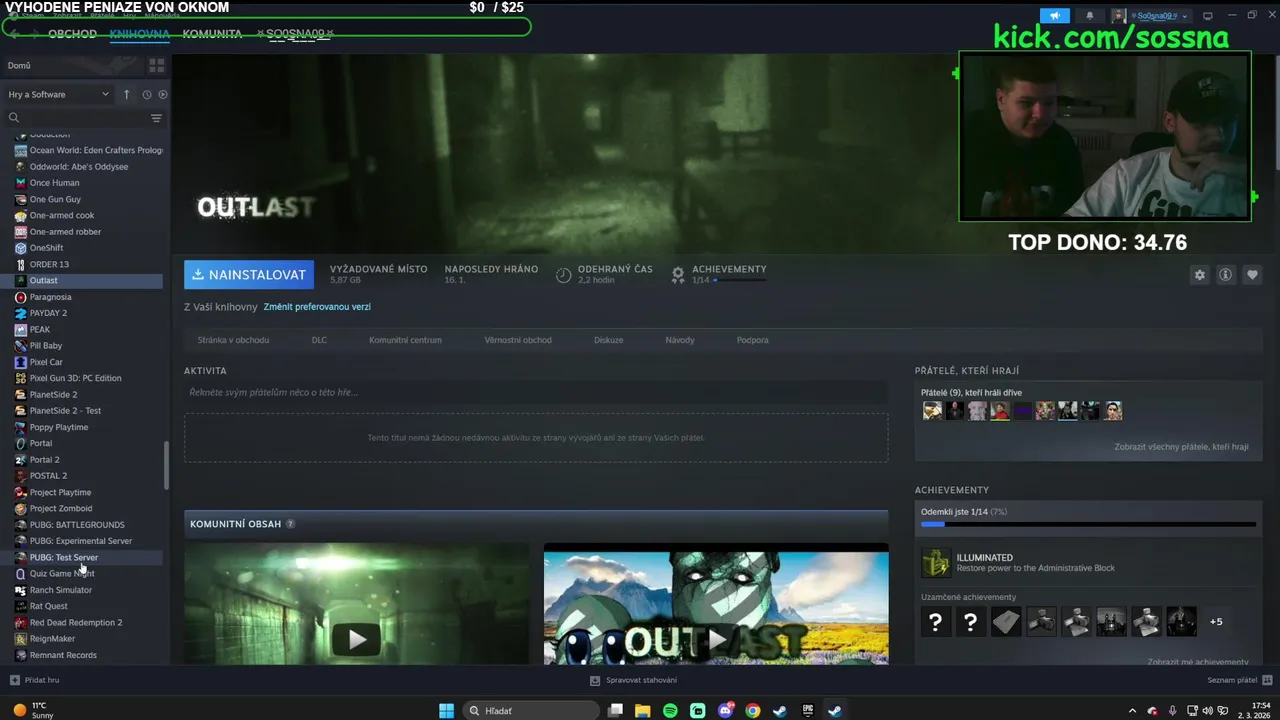Open the notifications bell

pos(1090,15)
